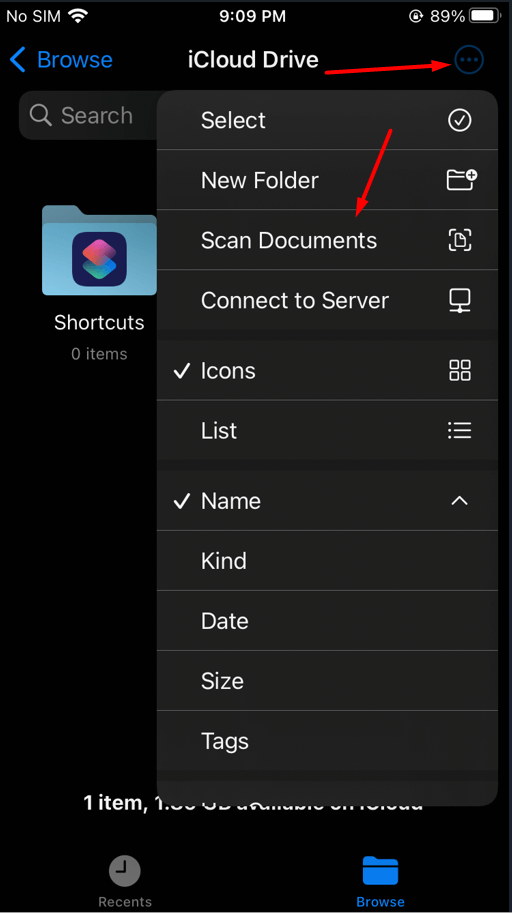512x913 pixels.
Task: Tap the Wi-Fi status icon
Action: point(78,16)
